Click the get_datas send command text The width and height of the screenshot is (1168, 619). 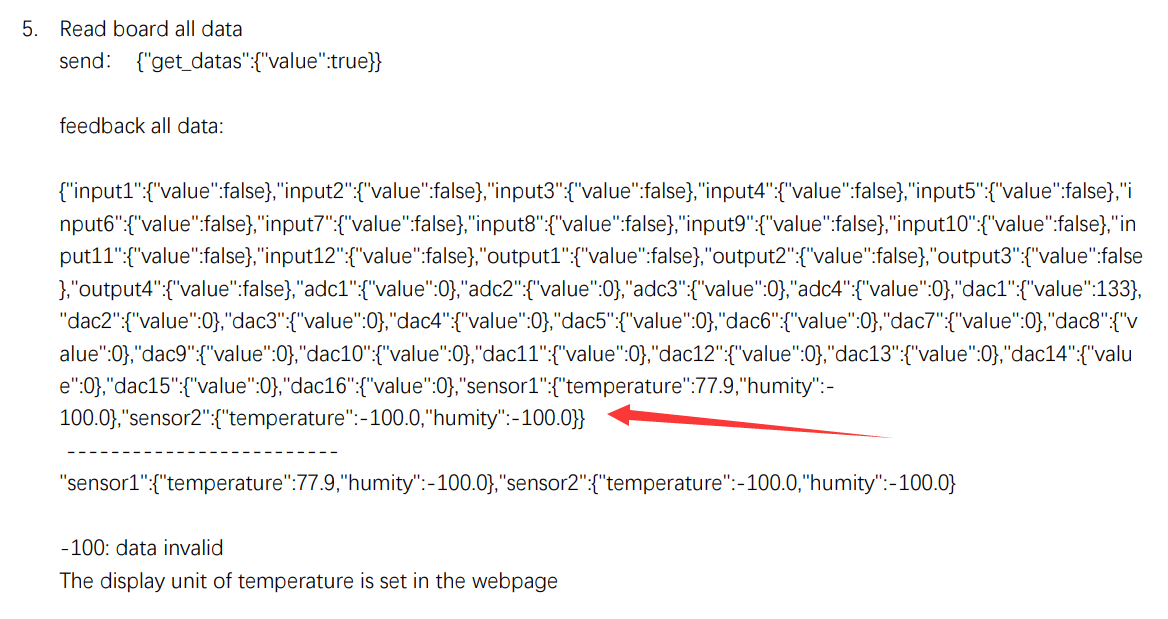coord(258,62)
